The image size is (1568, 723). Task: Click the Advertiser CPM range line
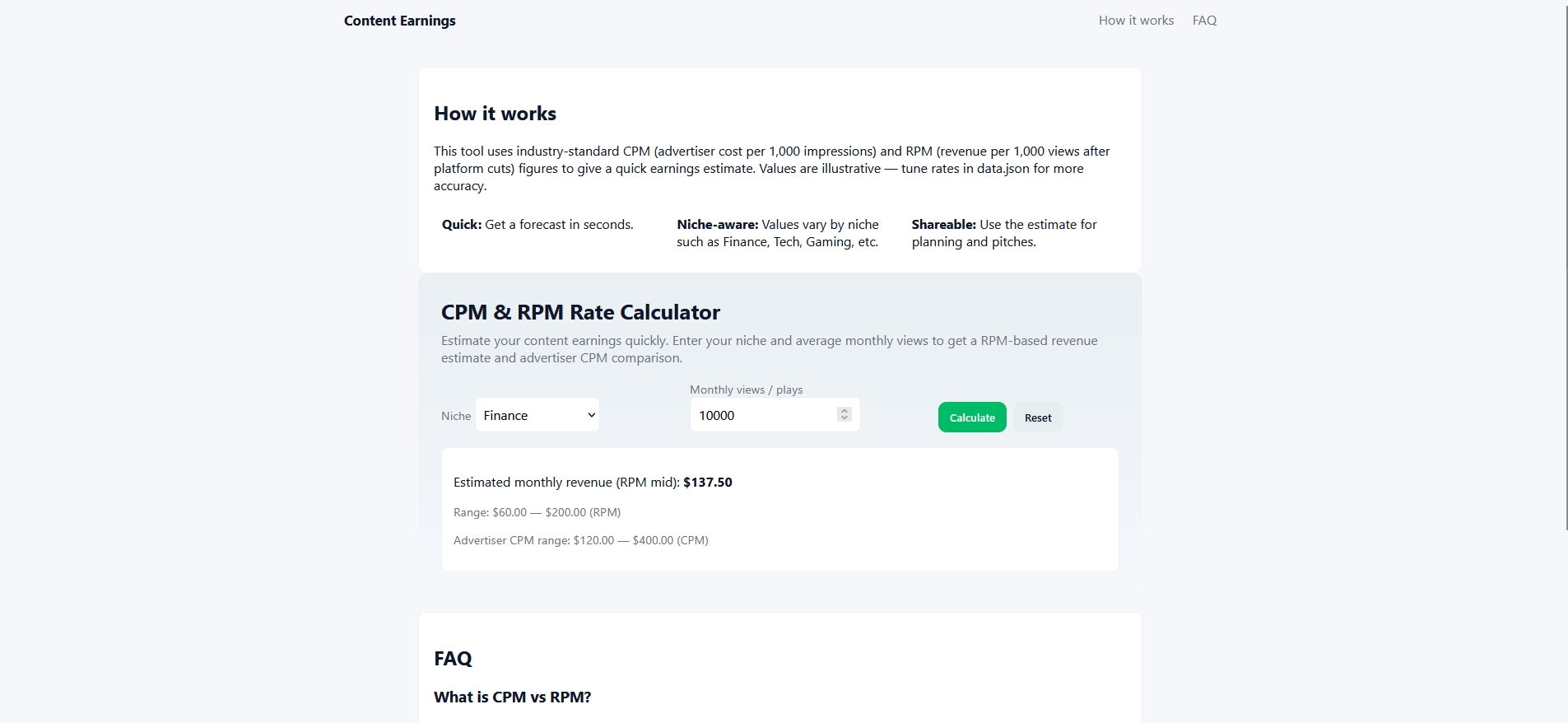[580, 540]
